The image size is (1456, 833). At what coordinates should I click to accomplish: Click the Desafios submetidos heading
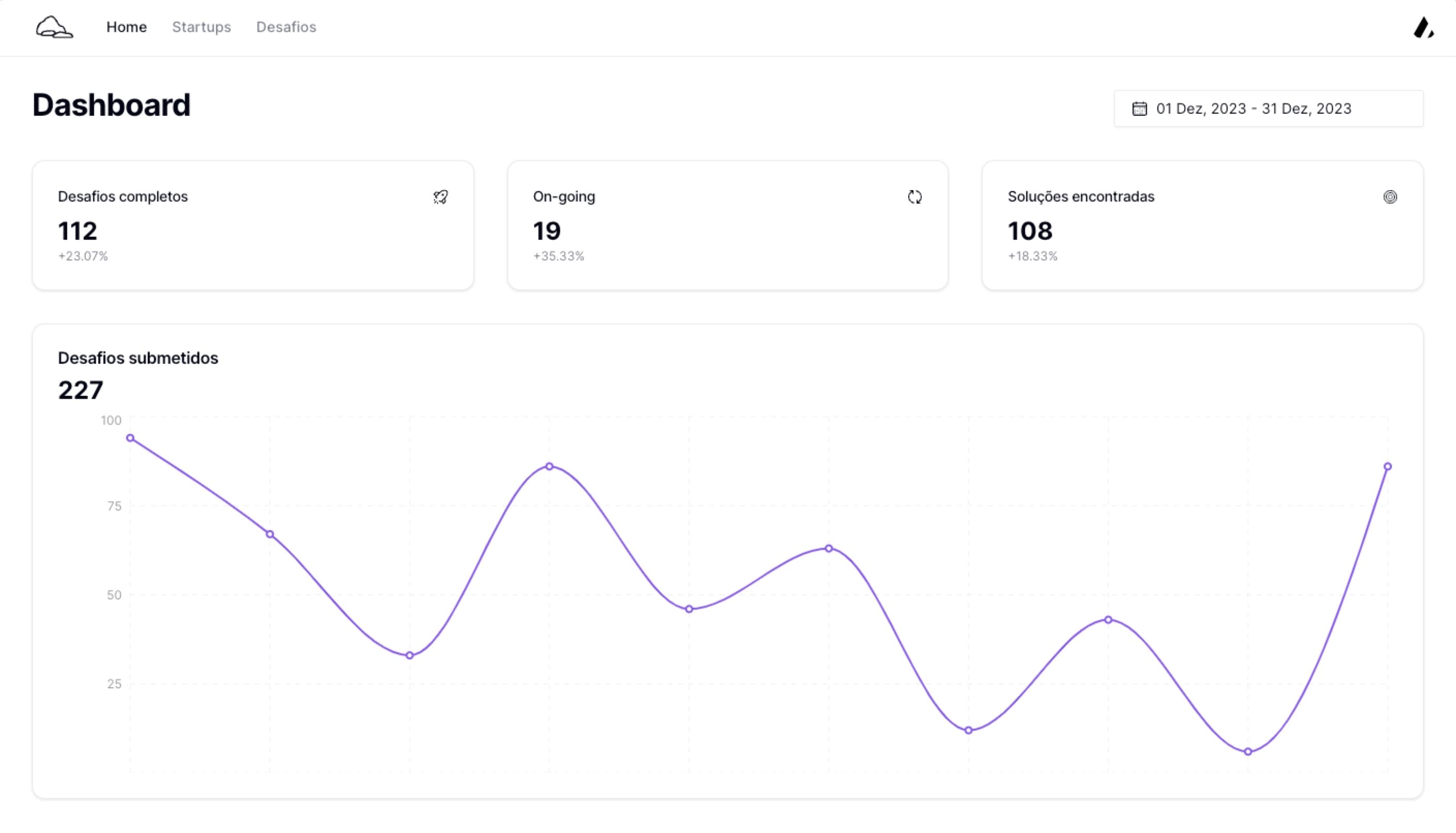(x=138, y=358)
